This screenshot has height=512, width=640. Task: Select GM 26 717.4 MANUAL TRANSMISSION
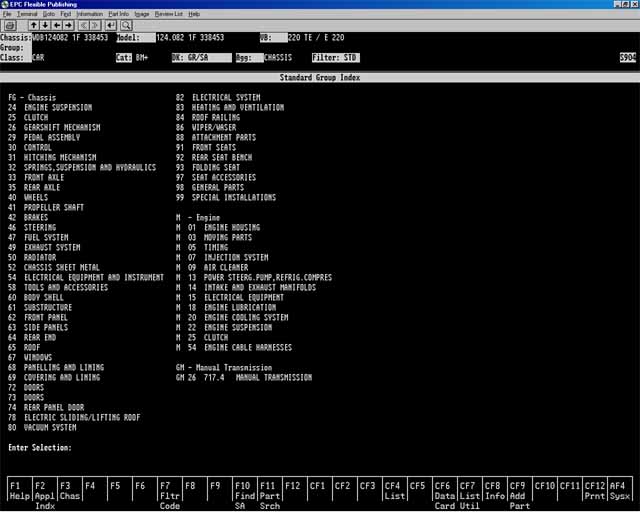coord(244,378)
